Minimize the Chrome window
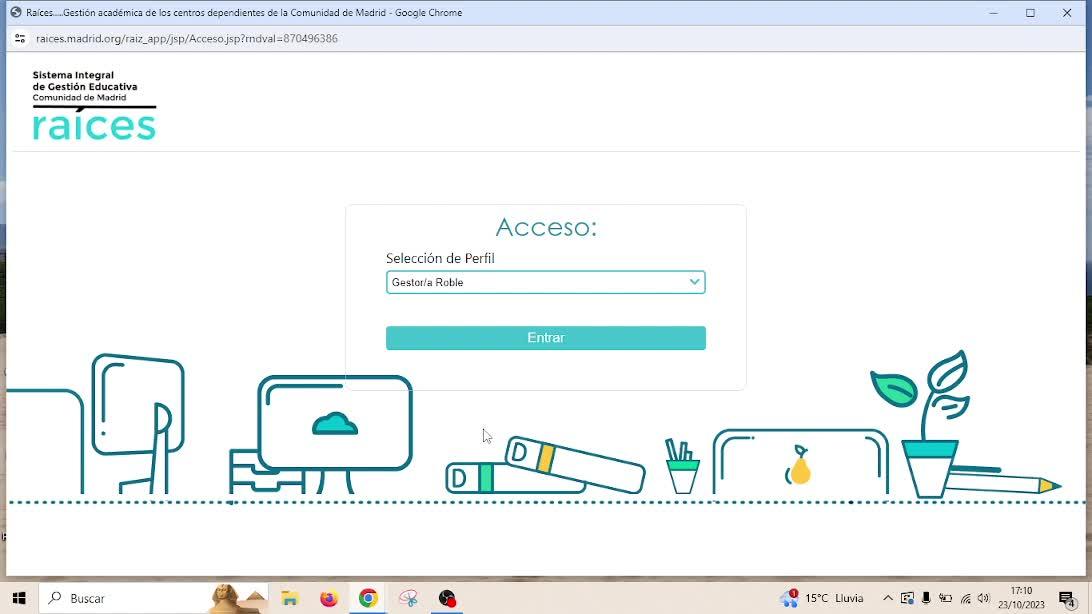1092x614 pixels. pos(994,13)
